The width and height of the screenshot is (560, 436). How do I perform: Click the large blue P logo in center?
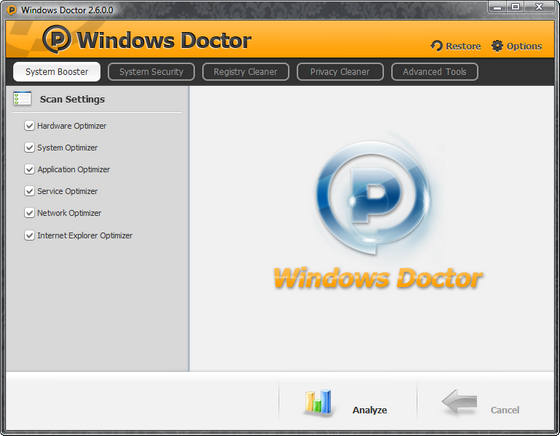coord(374,197)
